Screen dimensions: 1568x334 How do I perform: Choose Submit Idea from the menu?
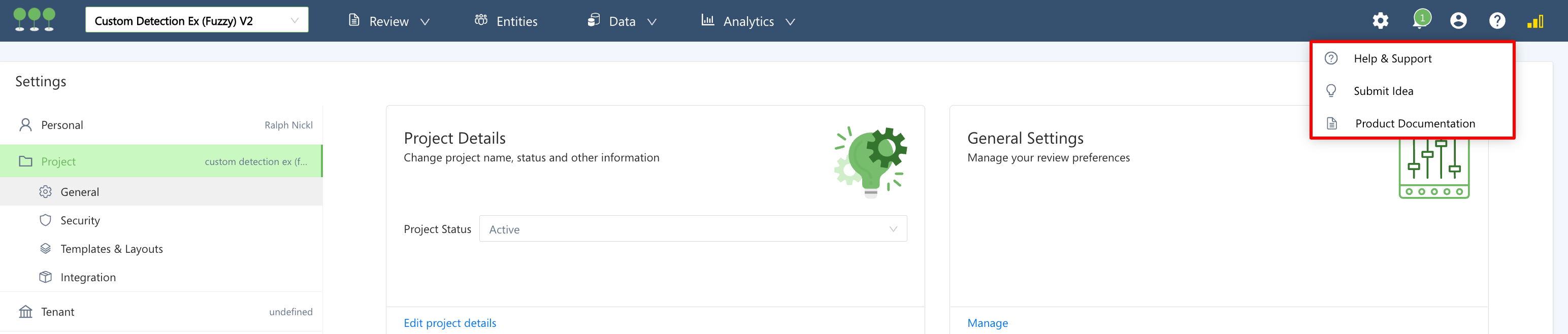1383,91
